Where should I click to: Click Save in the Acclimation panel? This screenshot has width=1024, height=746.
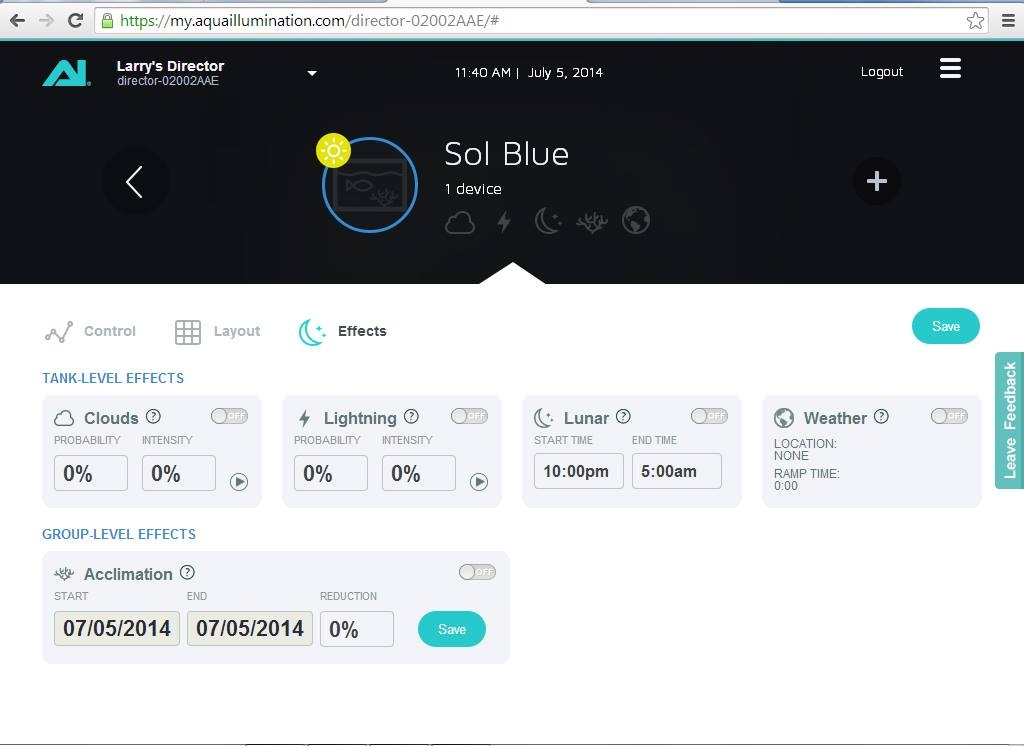pyautogui.click(x=452, y=629)
